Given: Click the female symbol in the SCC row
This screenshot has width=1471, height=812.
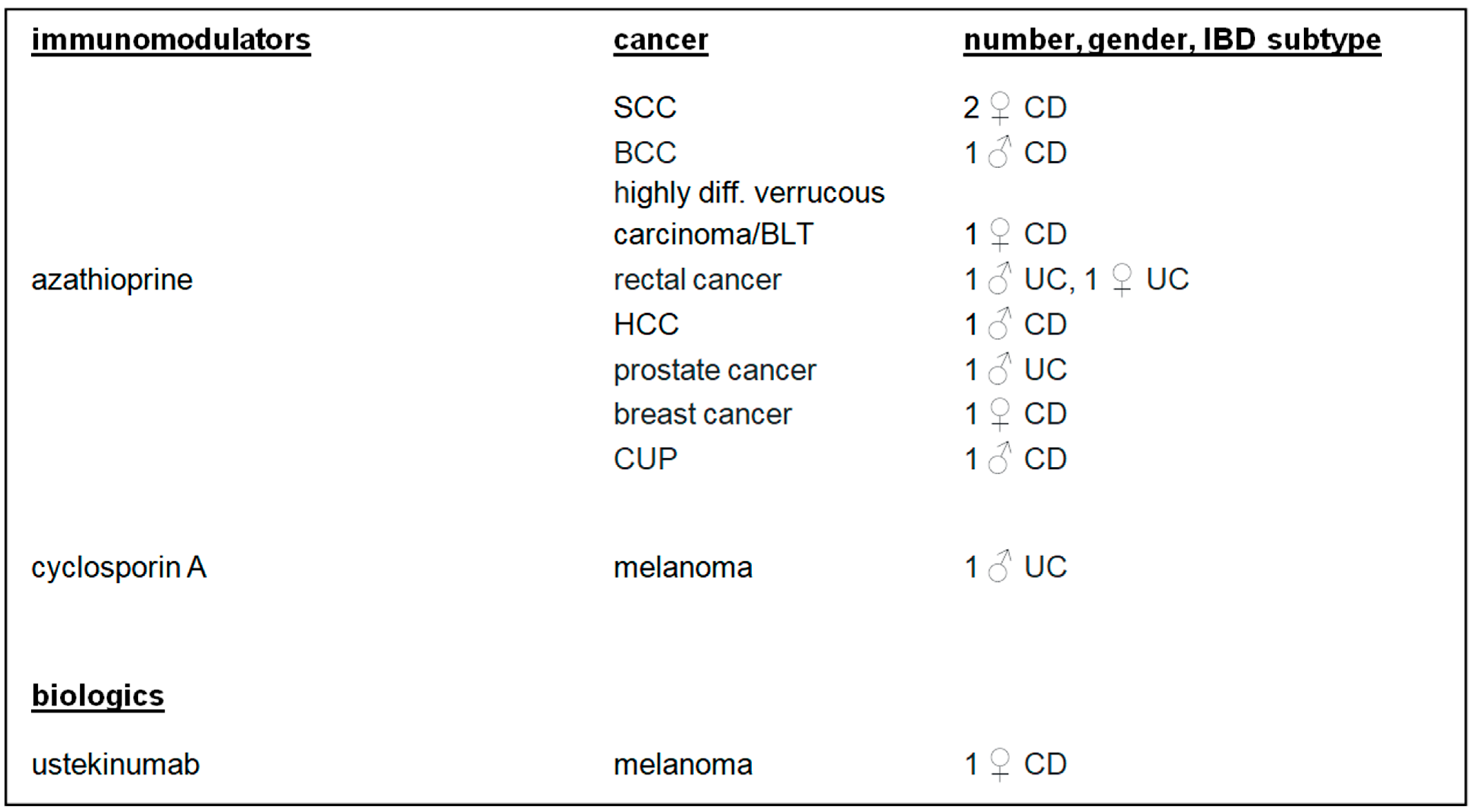Looking at the screenshot, I should pyautogui.click(x=999, y=108).
